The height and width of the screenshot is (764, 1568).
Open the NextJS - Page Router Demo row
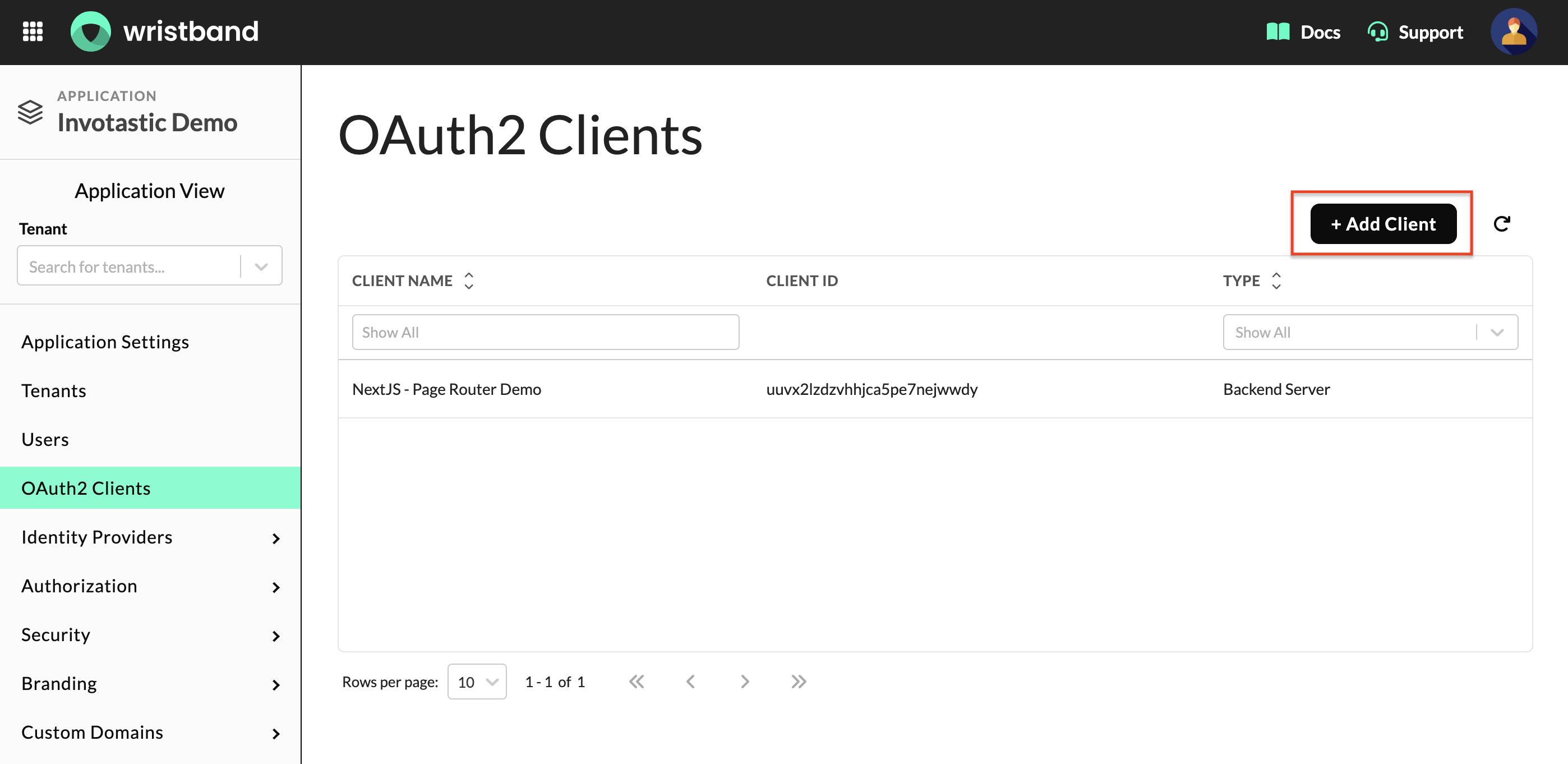[935, 389]
